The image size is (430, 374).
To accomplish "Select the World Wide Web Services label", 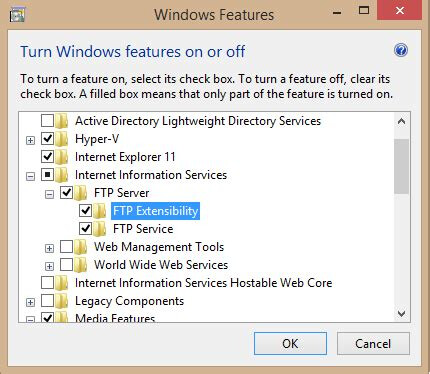I will click(x=161, y=265).
